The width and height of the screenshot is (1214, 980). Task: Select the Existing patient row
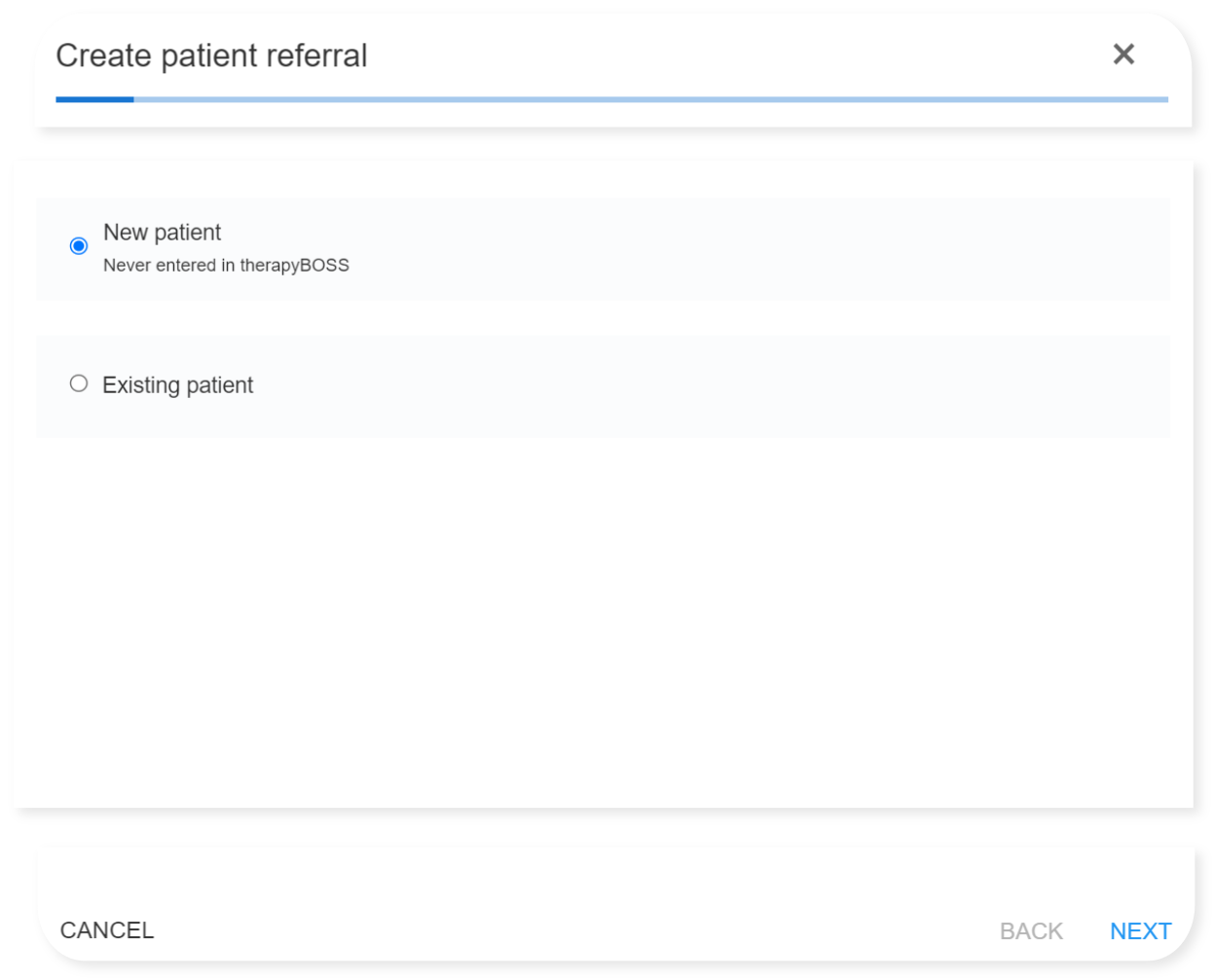point(389,385)
